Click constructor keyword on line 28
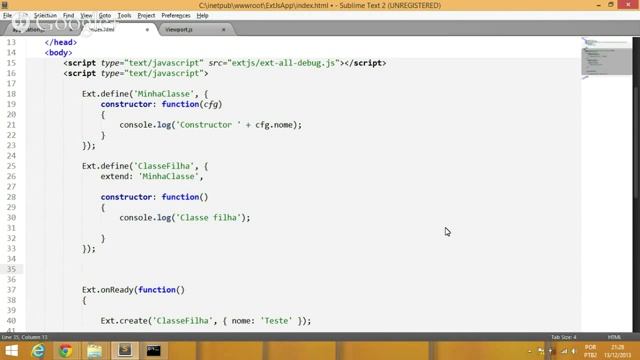 [126, 197]
